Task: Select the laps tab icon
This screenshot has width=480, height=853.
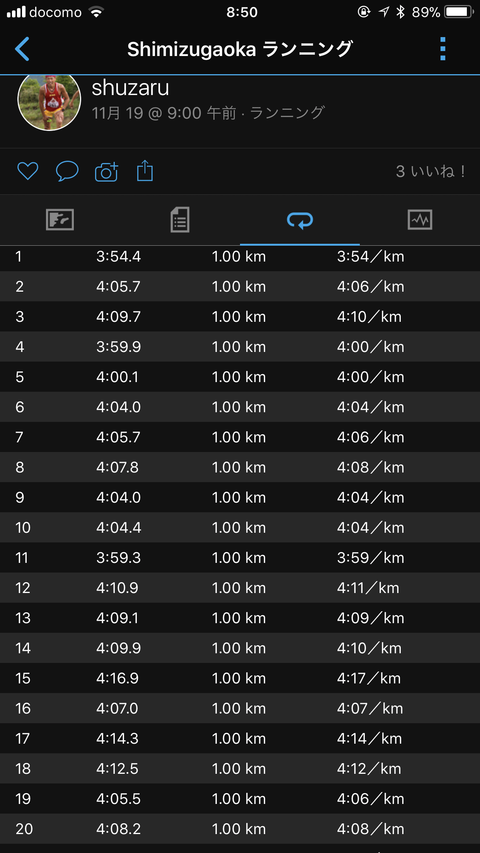Action: tap(300, 220)
